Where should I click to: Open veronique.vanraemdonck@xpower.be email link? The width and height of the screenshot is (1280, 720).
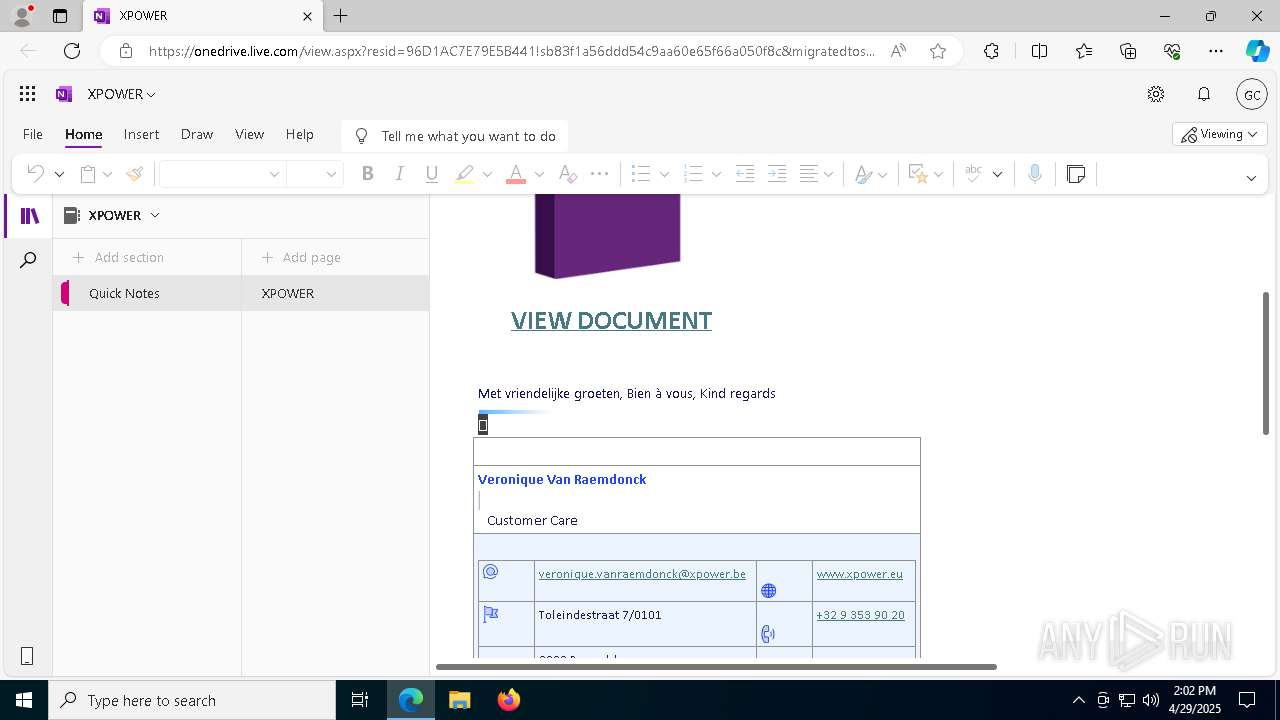[x=642, y=574]
